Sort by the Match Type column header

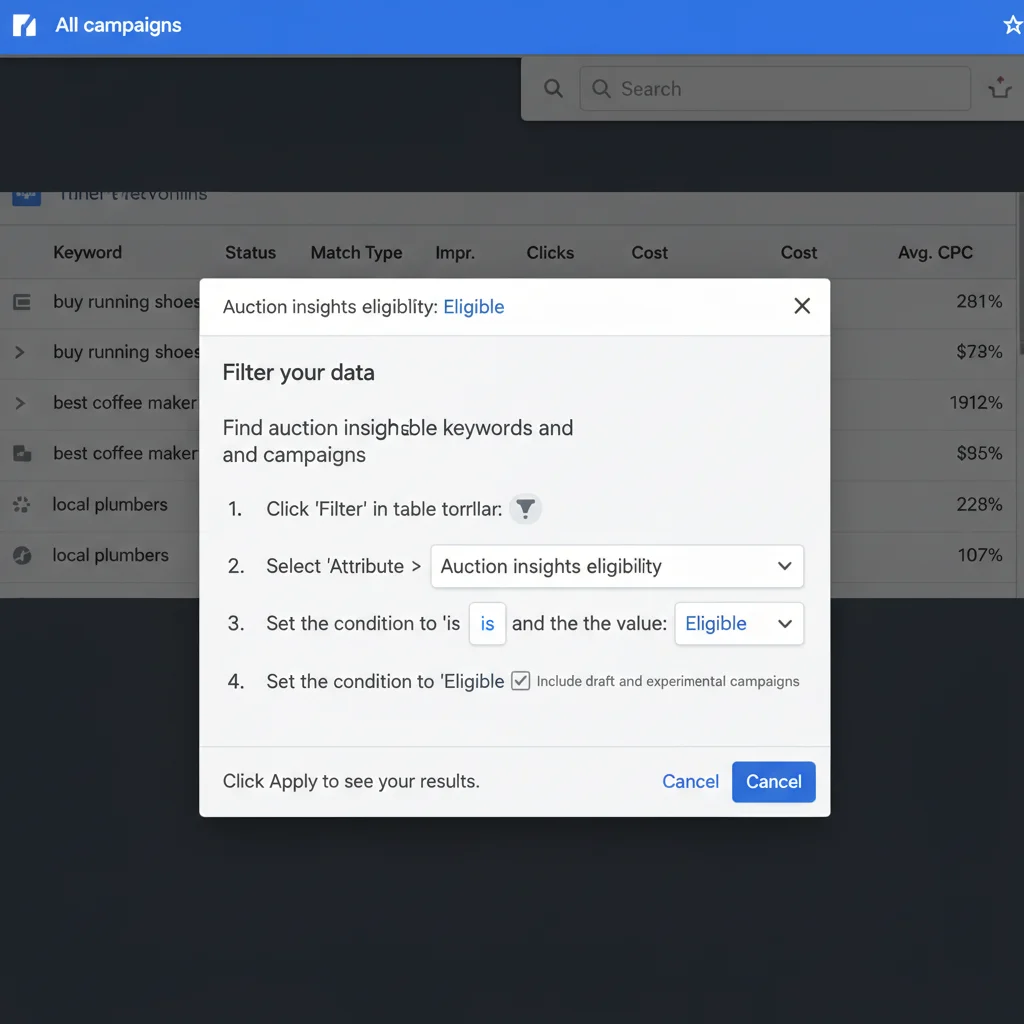357,253
